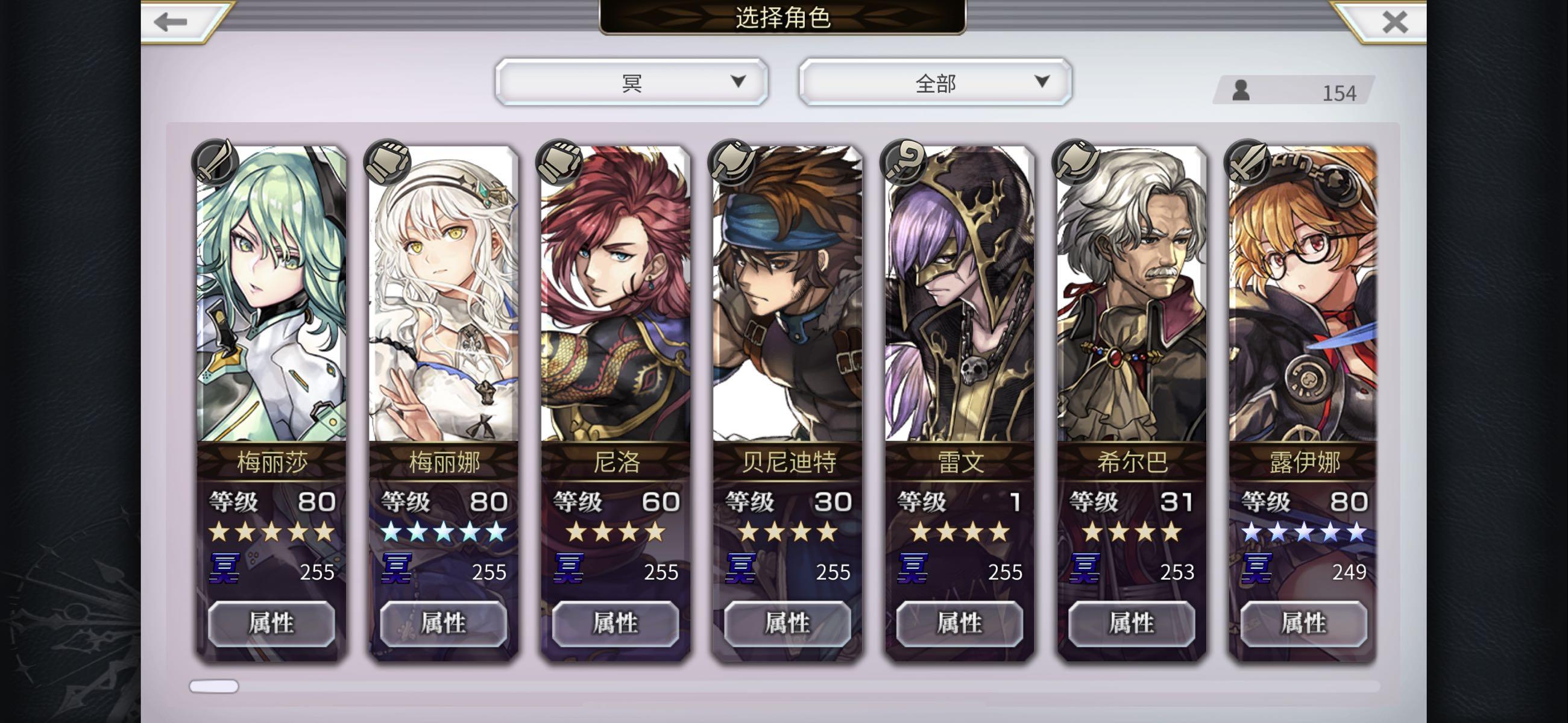Screen dimensions: 1568x723
Task: Click the horizontal scrollbar handle
Action: [x=213, y=686]
